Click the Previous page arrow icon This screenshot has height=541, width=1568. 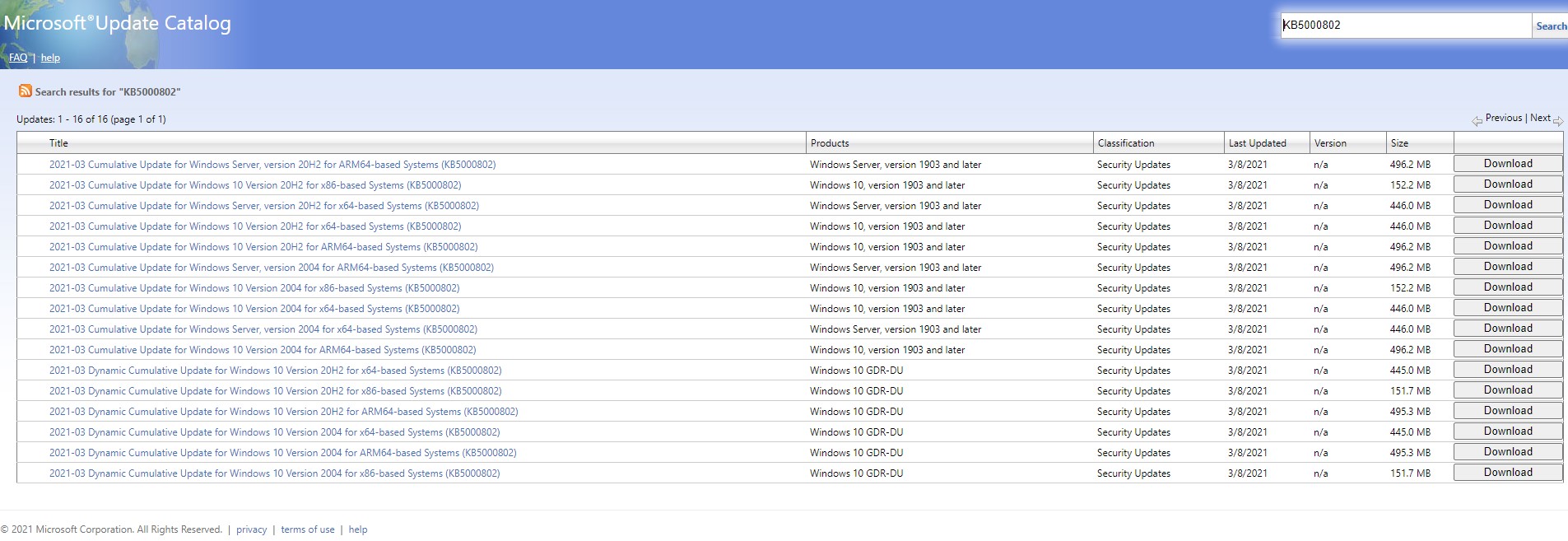(1477, 121)
